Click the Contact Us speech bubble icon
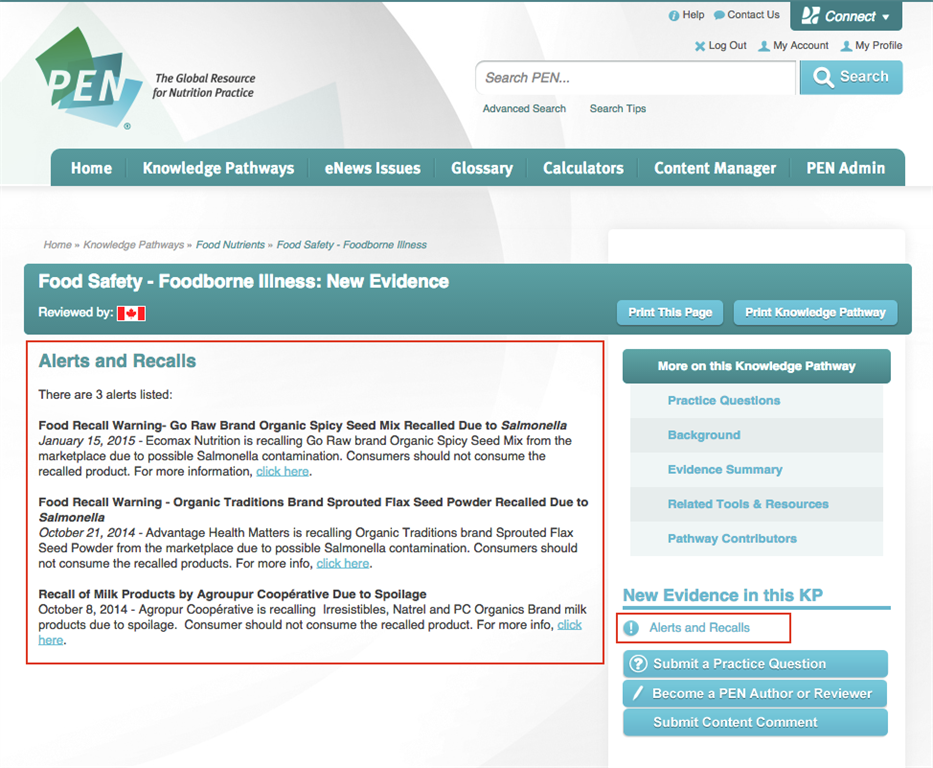 (719, 15)
